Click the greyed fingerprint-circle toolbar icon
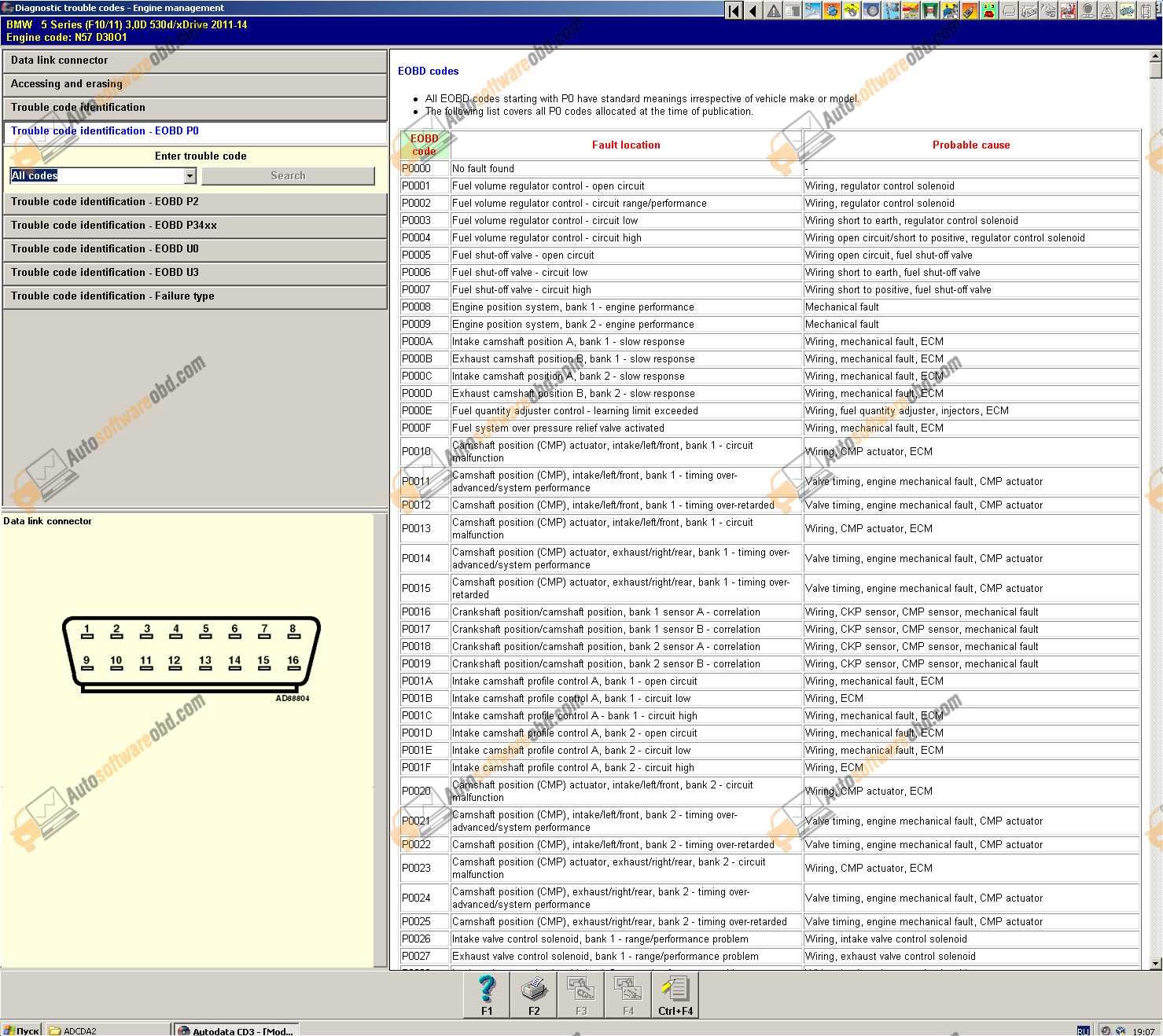Screen dimensions: 1163x1036 (x=1088, y=11)
